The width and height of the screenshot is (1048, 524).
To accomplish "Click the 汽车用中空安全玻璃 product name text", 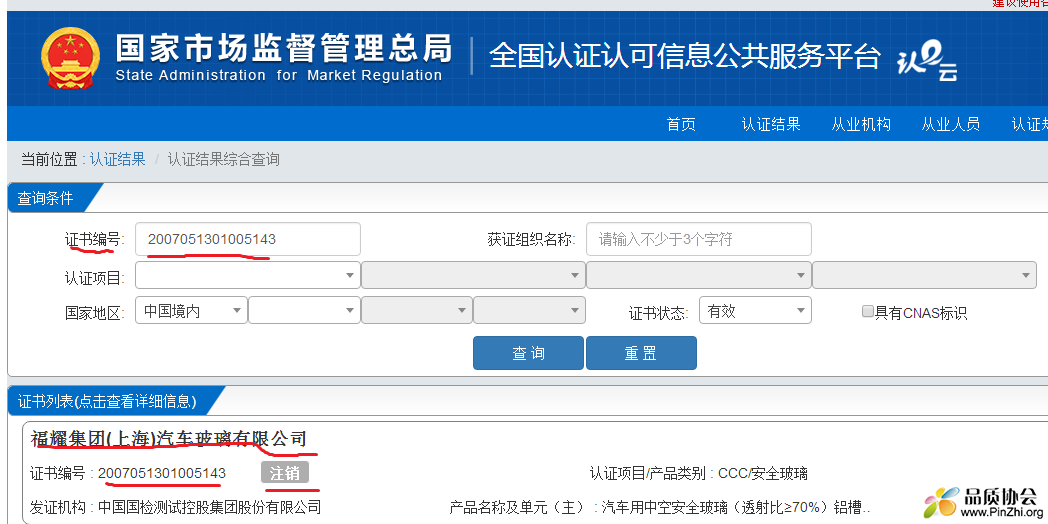I will tap(735, 507).
